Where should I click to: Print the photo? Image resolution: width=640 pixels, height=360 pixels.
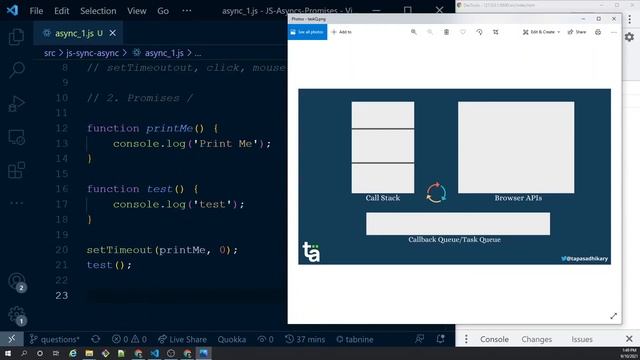point(598,32)
